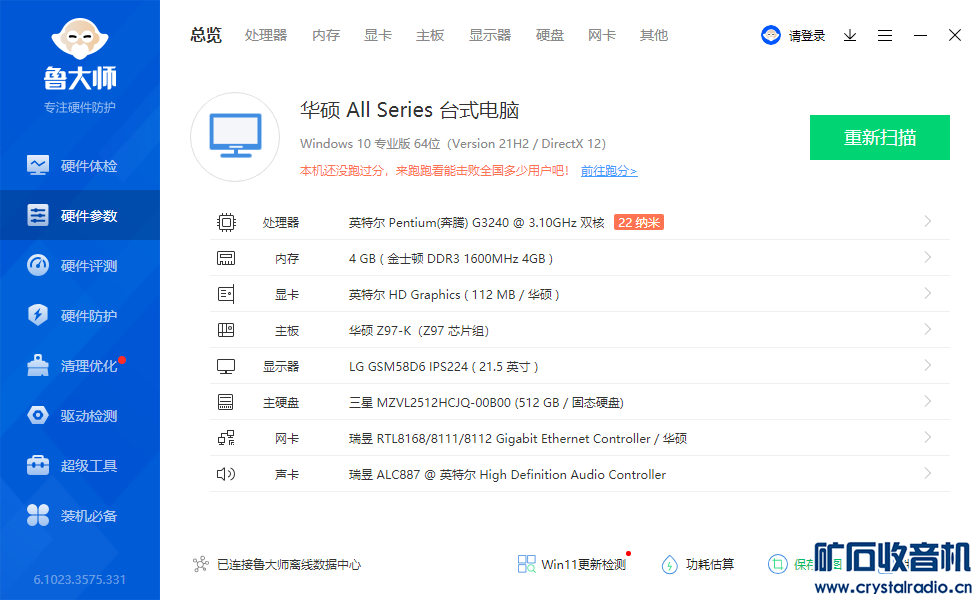Viewport: 980px width, 600px height.
Task: Click the Win11更新检测 label
Action: tap(583, 564)
